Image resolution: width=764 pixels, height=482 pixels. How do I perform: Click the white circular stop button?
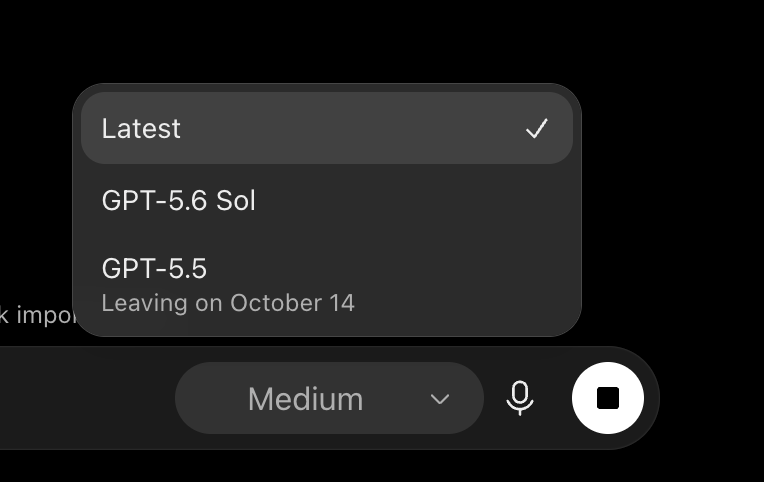click(608, 398)
